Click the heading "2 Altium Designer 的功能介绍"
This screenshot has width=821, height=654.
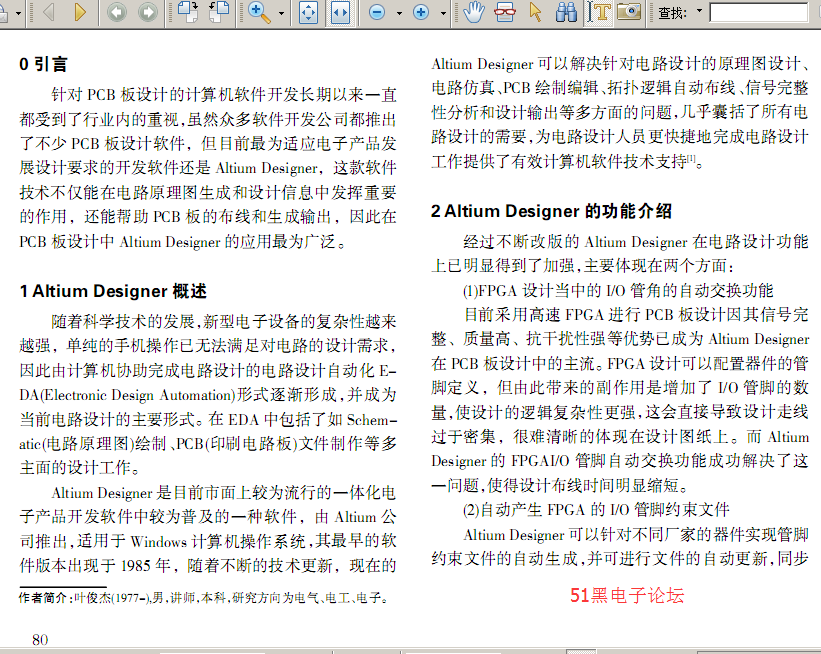point(551,211)
